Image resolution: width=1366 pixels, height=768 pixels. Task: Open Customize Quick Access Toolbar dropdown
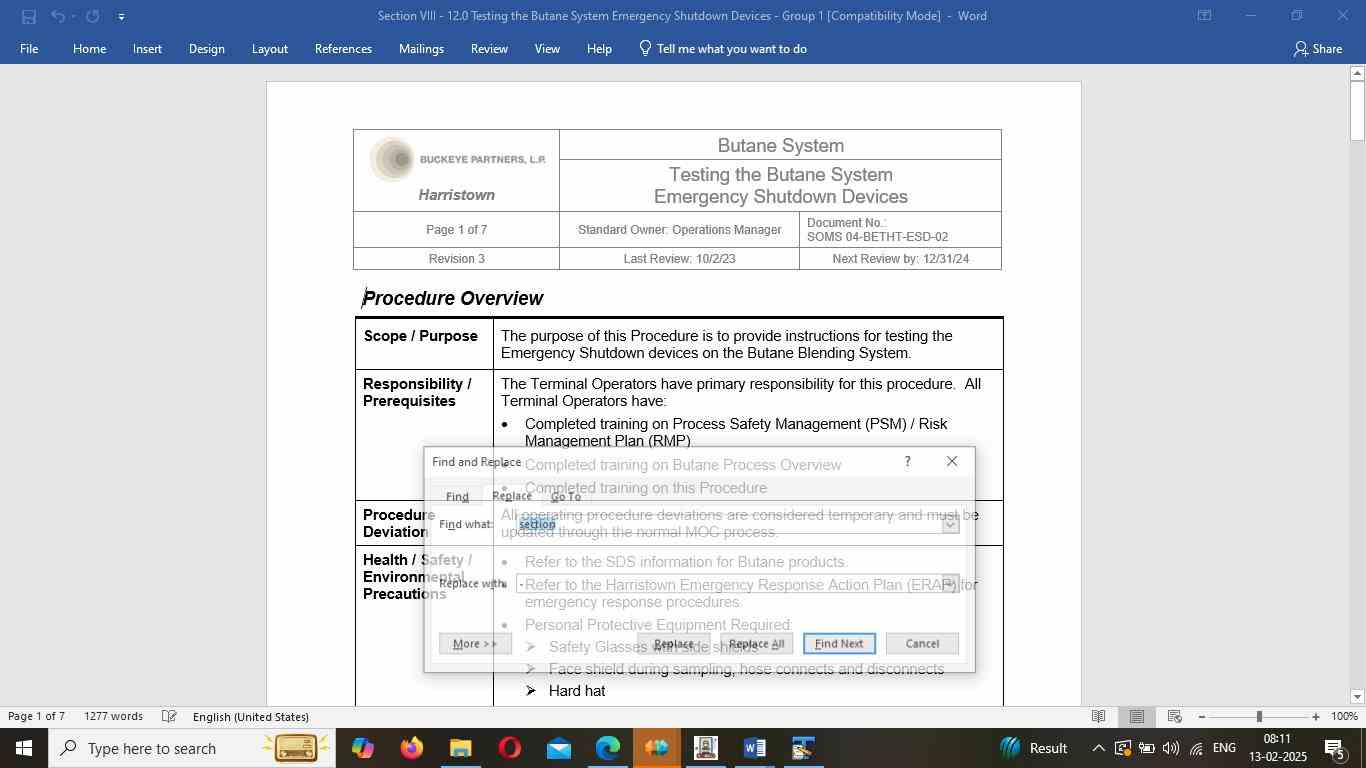[121, 16]
